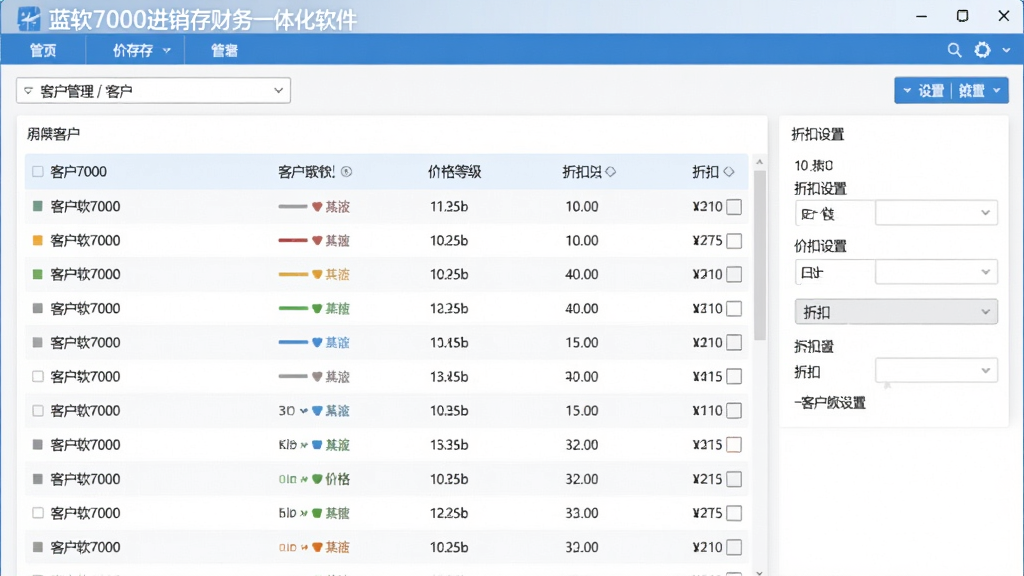Click gray square marker of the 13.45b row
This screenshot has height=576, width=1024.
(x=38, y=342)
